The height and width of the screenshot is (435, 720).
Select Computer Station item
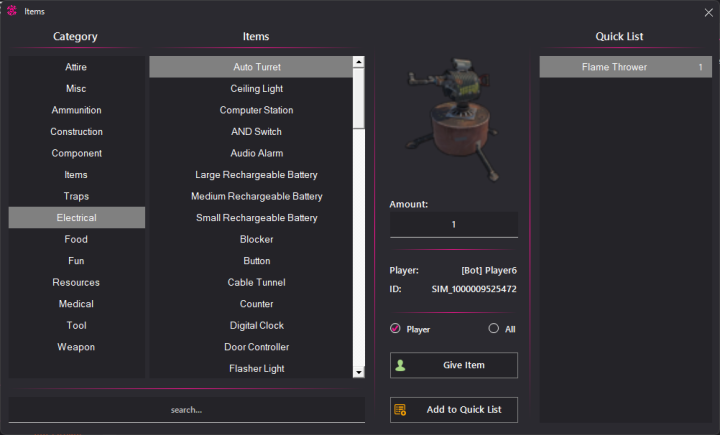[251, 110]
